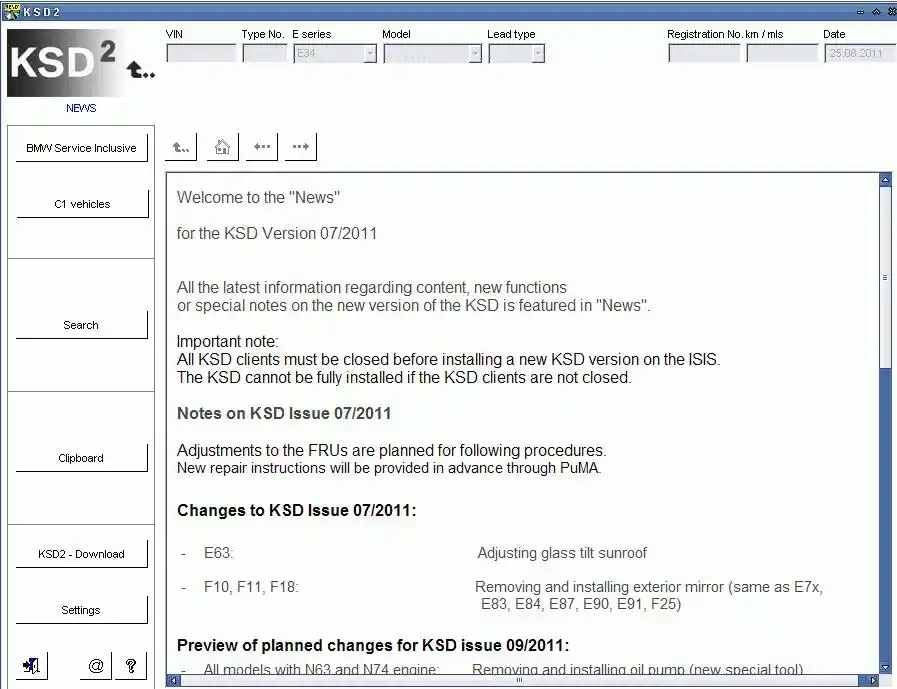The height and width of the screenshot is (689, 897).
Task: Click the Date field
Action: 860,53
